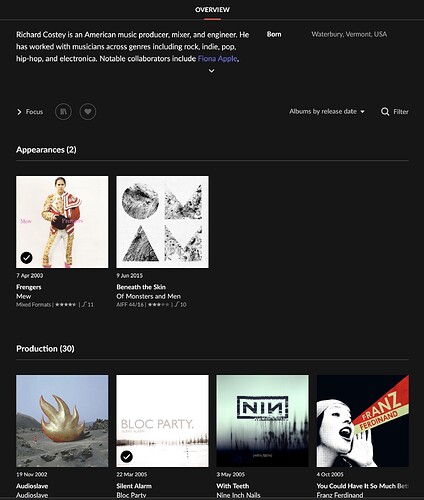
Task: Open the Albums by release date dropdown
Action: click(x=327, y=111)
